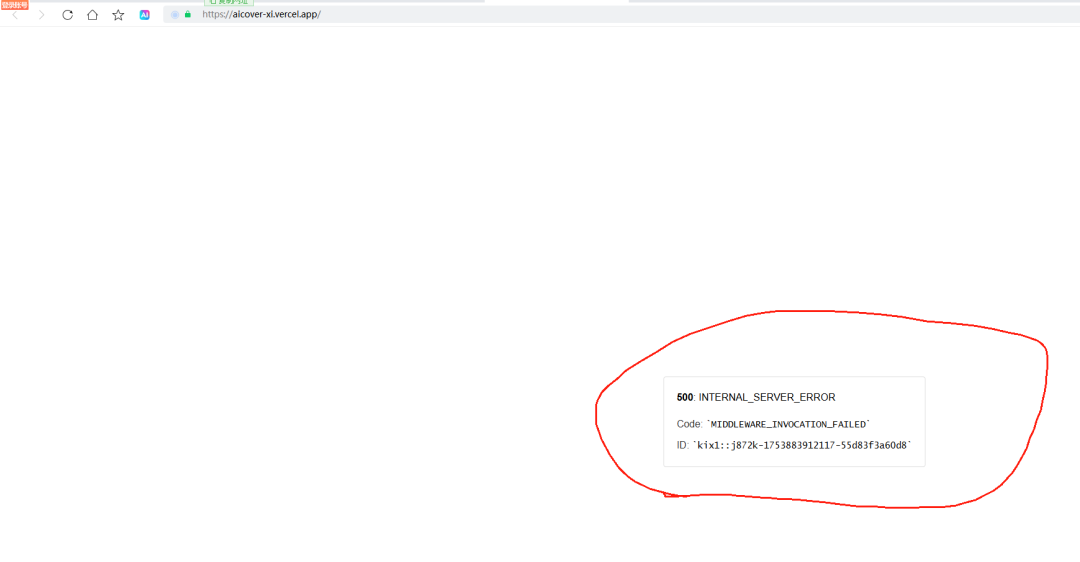Open the AI assistant toolbar icon
The image size is (1080, 562).
click(145, 15)
